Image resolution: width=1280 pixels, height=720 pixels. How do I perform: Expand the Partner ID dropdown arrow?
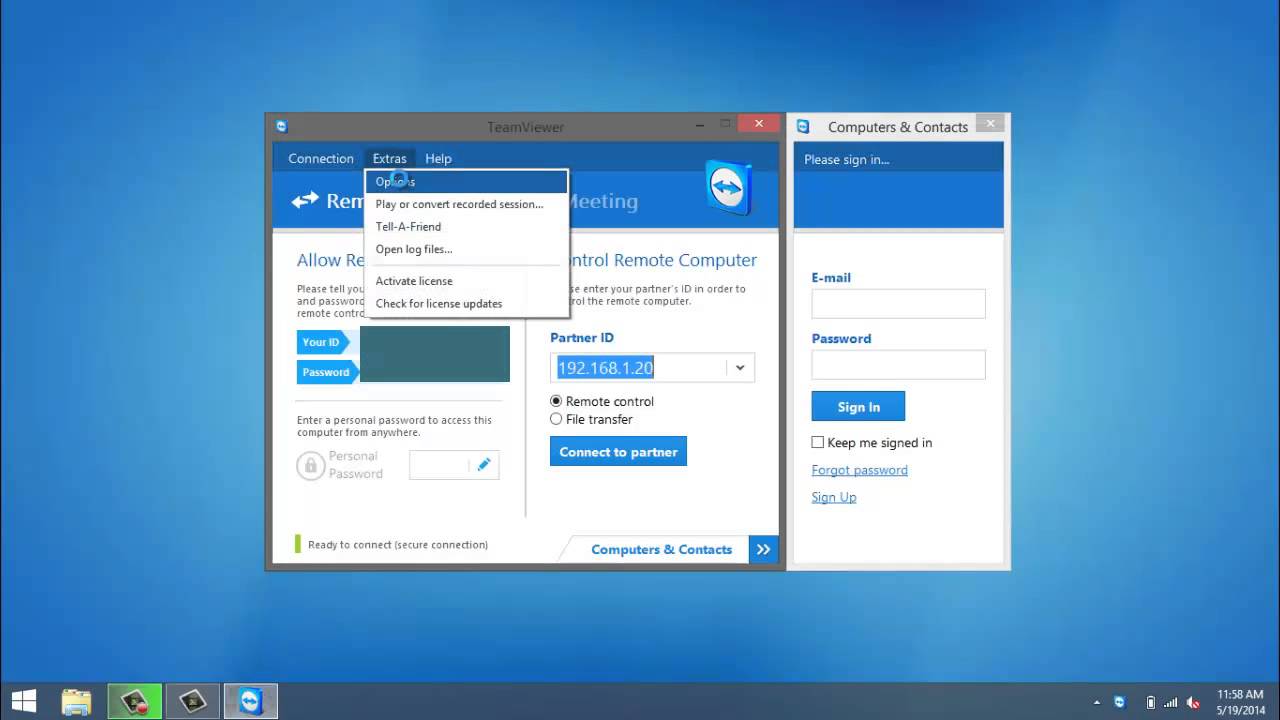tap(740, 368)
